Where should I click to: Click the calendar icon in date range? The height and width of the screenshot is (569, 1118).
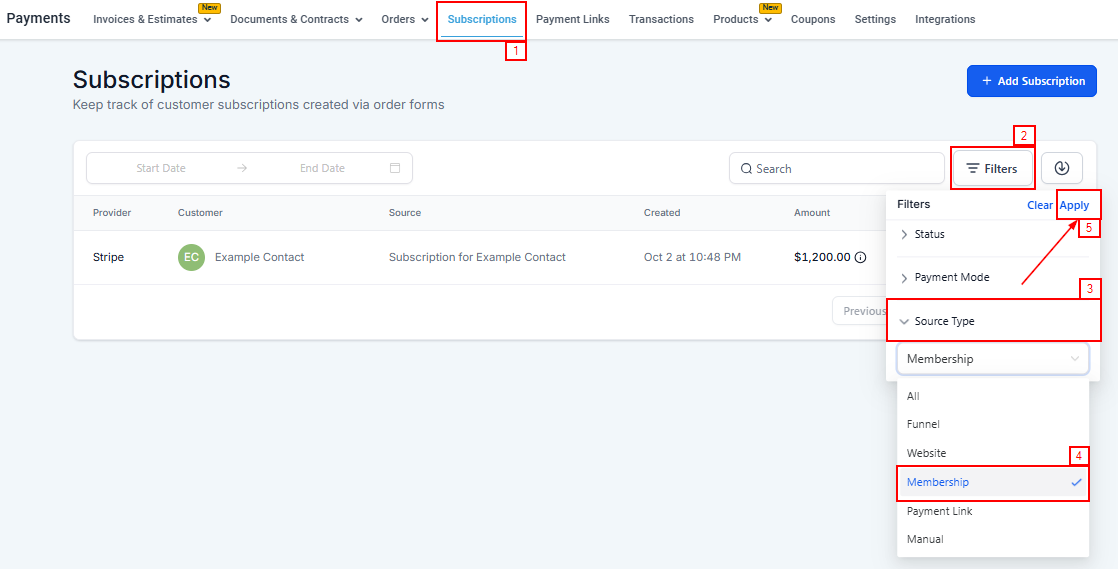(x=395, y=168)
